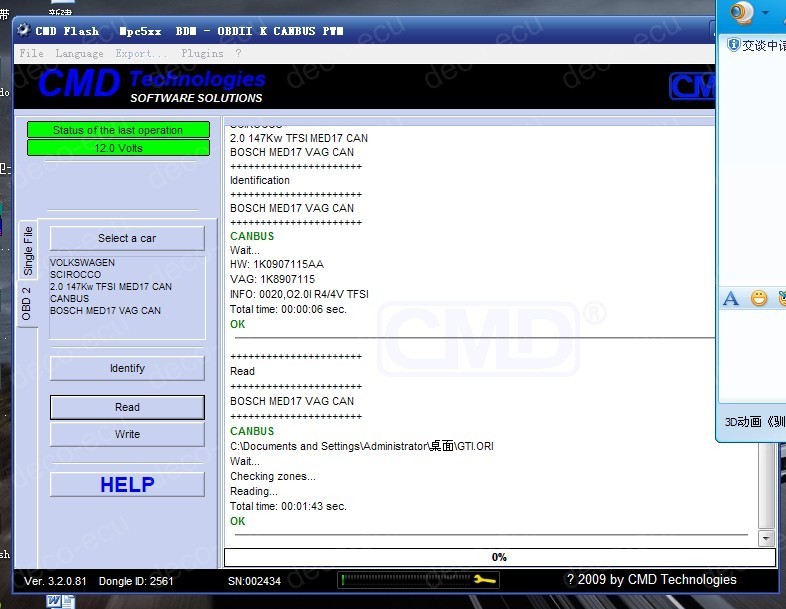Click 'Checking zones...' log line
Screen dimensions: 786x609
(x=273, y=476)
